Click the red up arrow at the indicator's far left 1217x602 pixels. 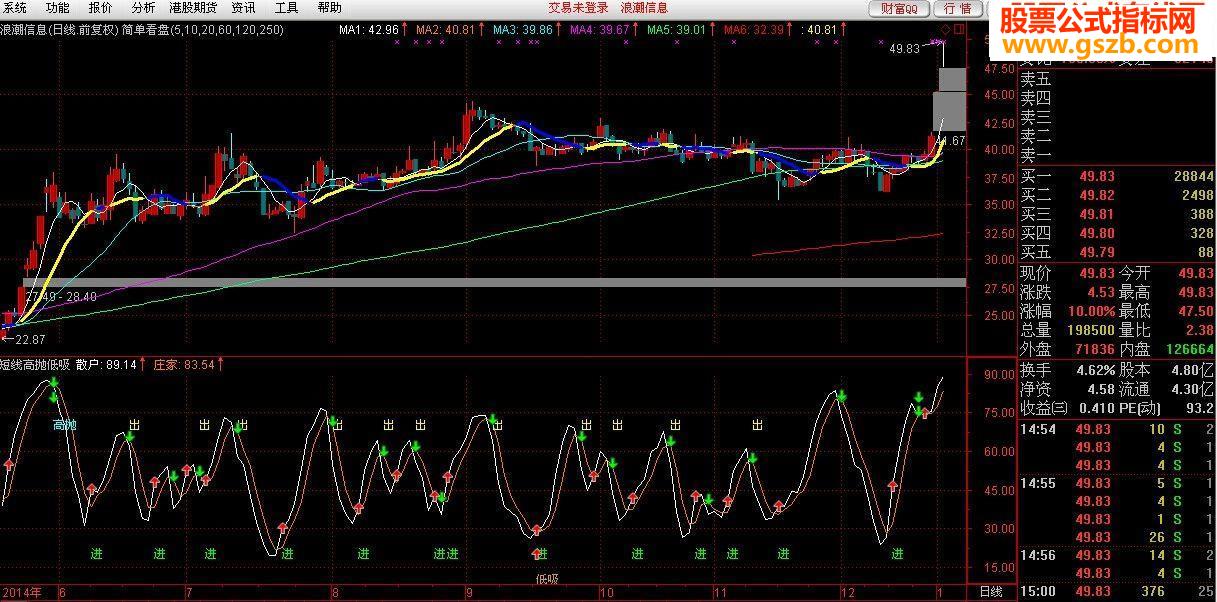pyautogui.click(x=9, y=464)
